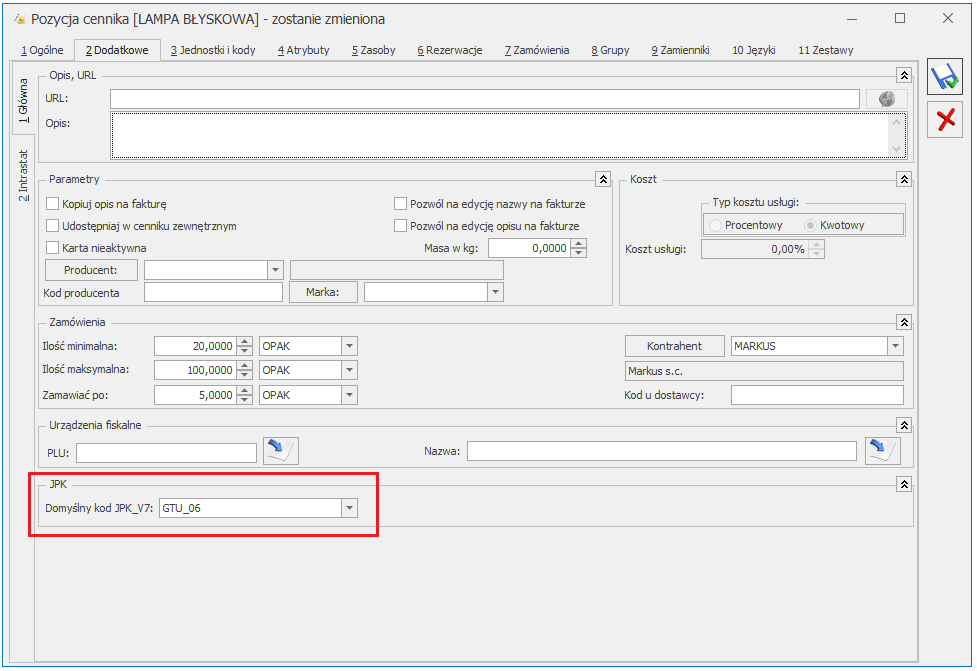The width and height of the screenshot is (977, 671).
Task: Switch to the 1 Ogólne tab
Action: pyautogui.click(x=42, y=50)
